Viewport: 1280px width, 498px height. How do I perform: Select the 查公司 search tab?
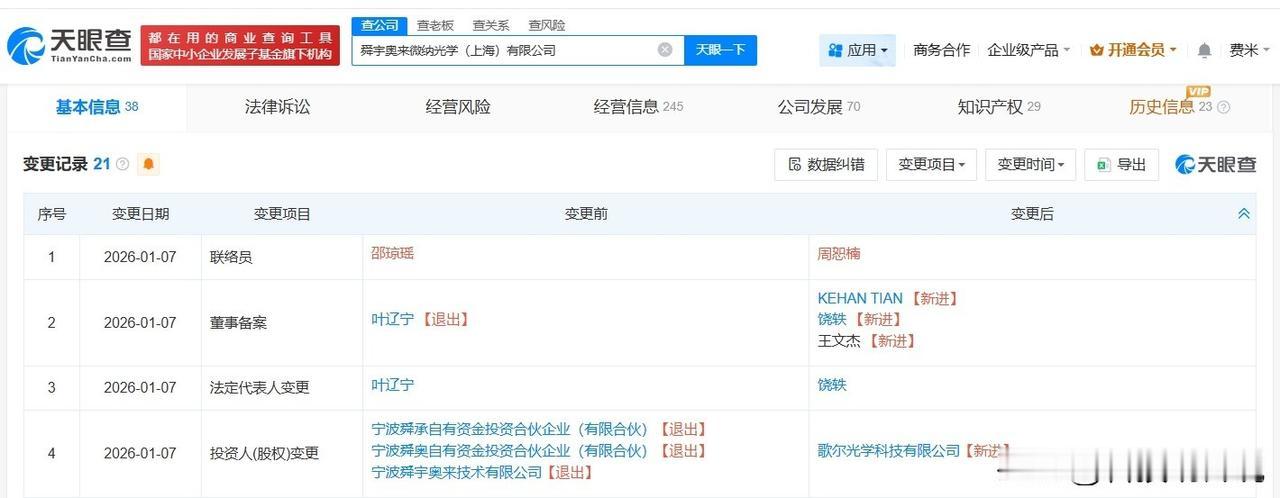(x=379, y=25)
